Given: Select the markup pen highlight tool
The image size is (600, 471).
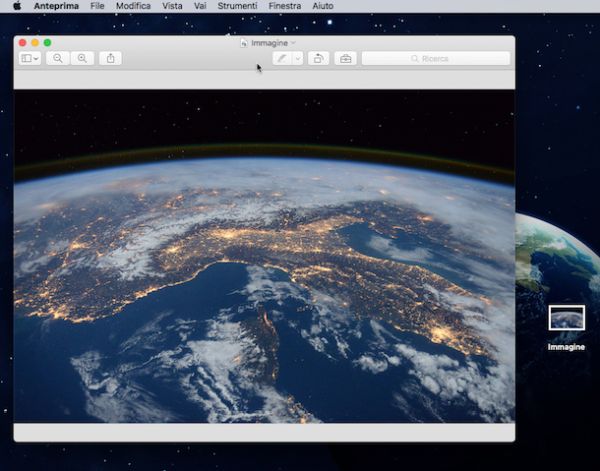Looking at the screenshot, I should [x=282, y=59].
